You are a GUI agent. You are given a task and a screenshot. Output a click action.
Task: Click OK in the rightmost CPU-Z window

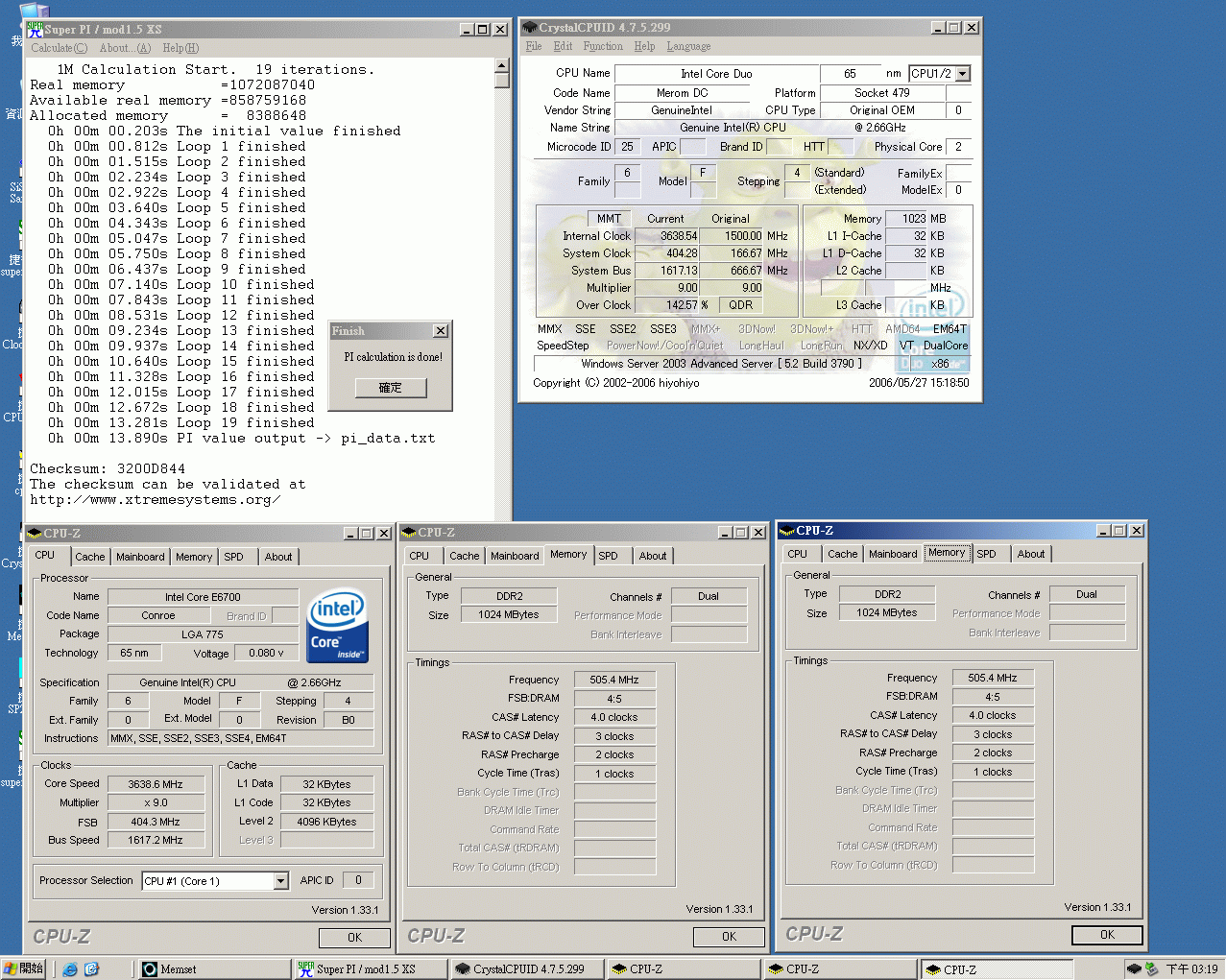pos(1108,935)
